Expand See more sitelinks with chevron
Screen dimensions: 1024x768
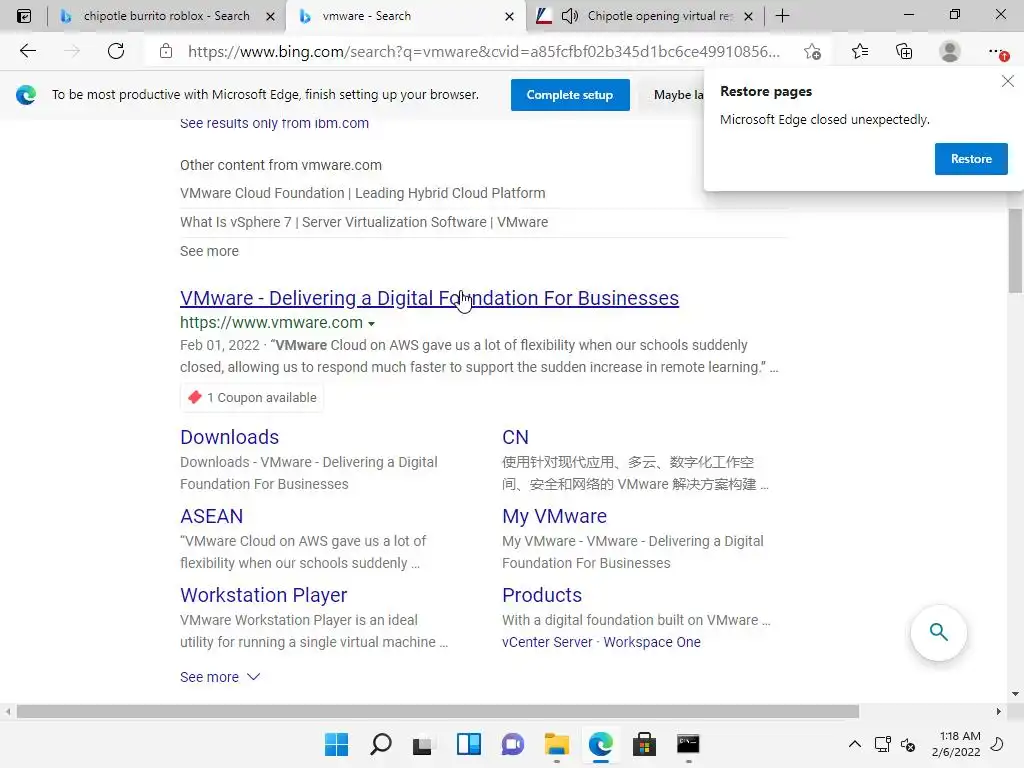(220, 677)
